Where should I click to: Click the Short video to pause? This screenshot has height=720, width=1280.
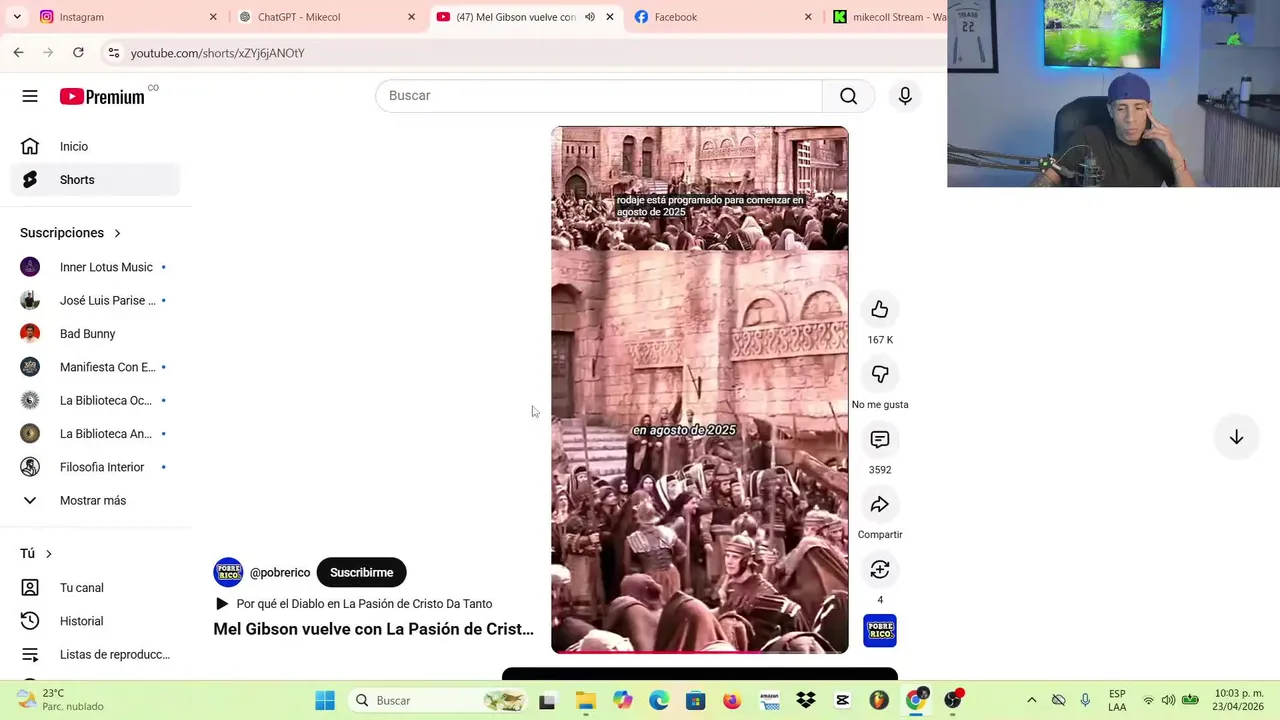tap(699, 390)
